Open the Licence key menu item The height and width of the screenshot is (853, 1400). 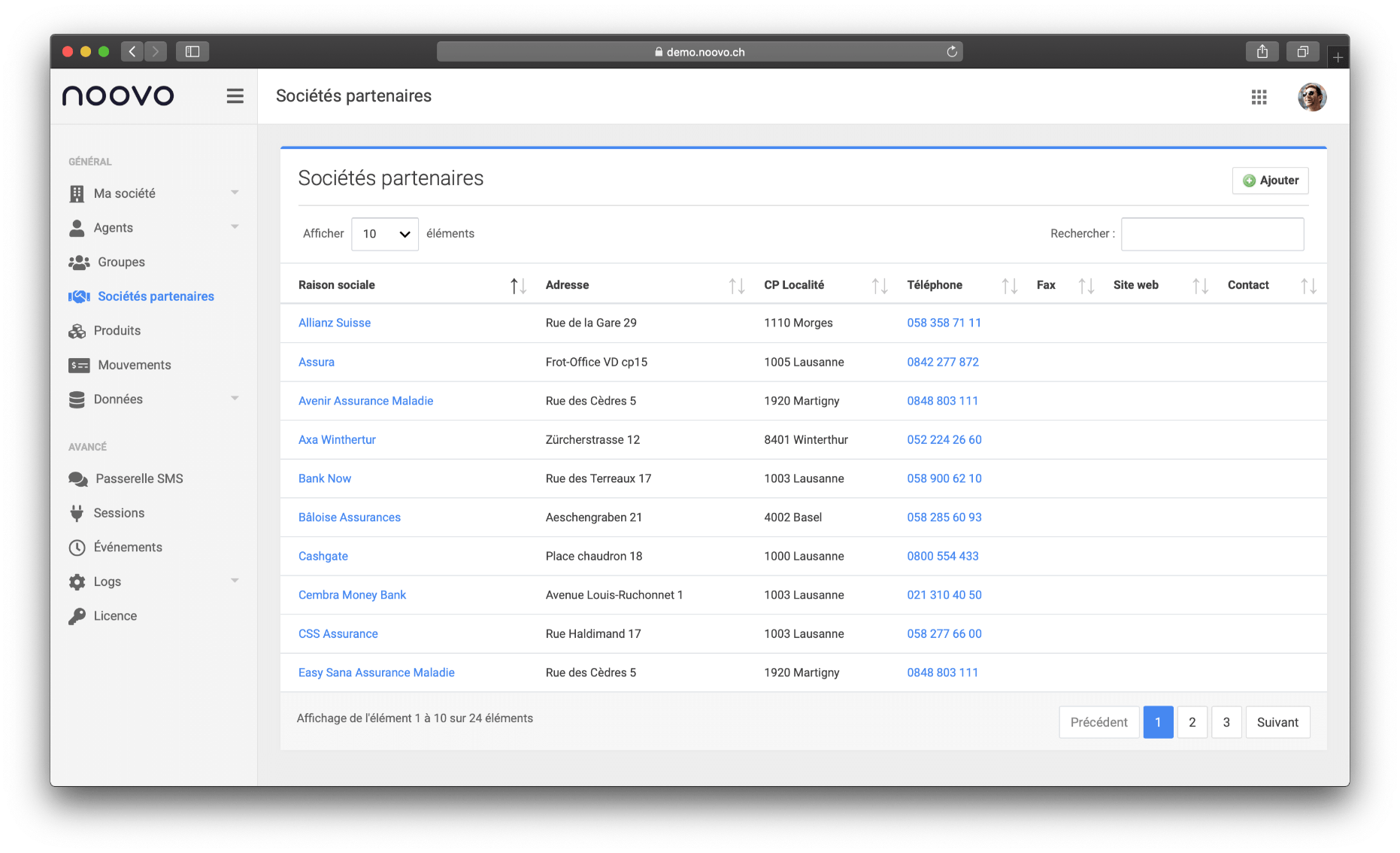pyautogui.click(x=115, y=616)
